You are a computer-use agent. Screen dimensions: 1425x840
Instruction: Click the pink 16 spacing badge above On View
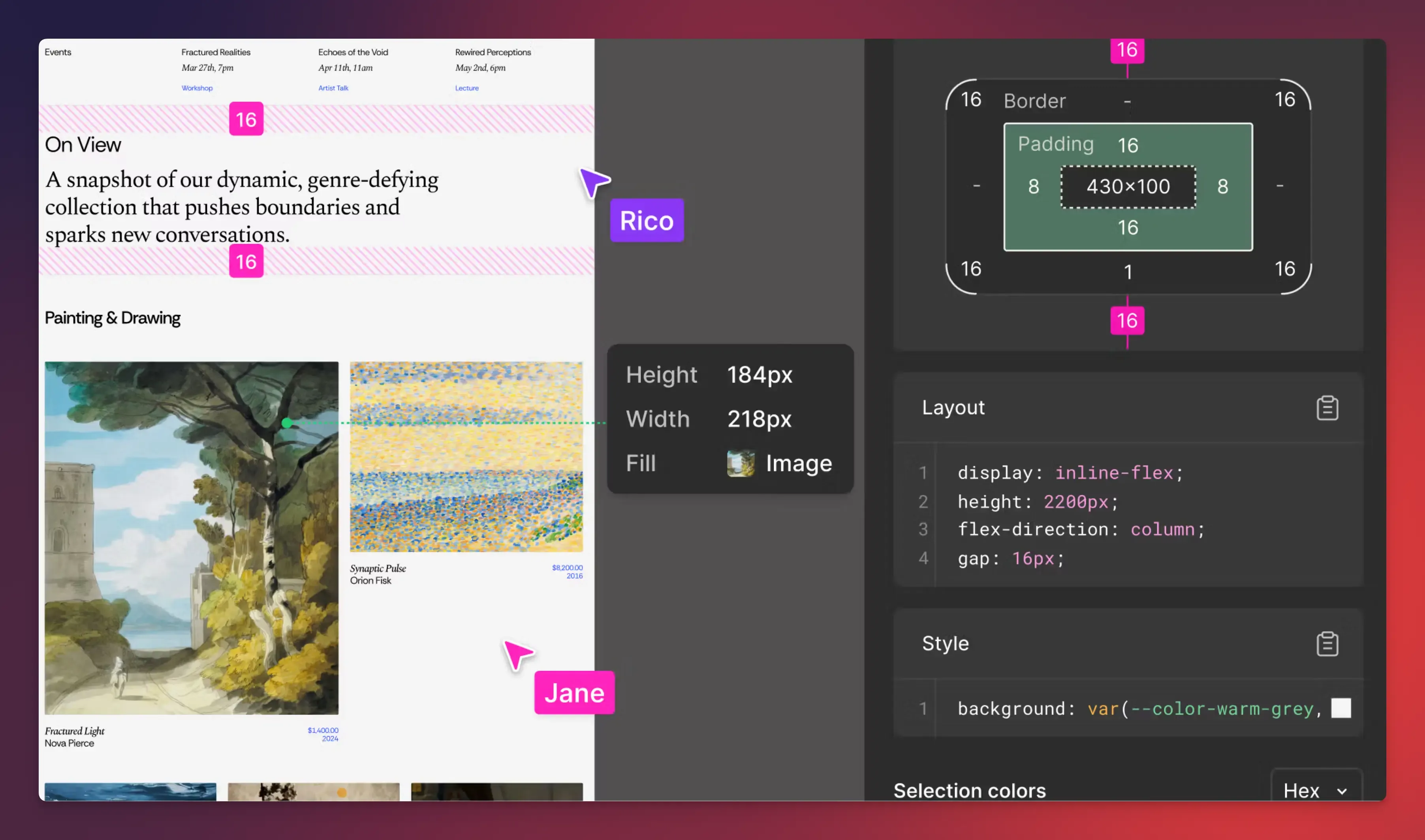pyautogui.click(x=246, y=119)
